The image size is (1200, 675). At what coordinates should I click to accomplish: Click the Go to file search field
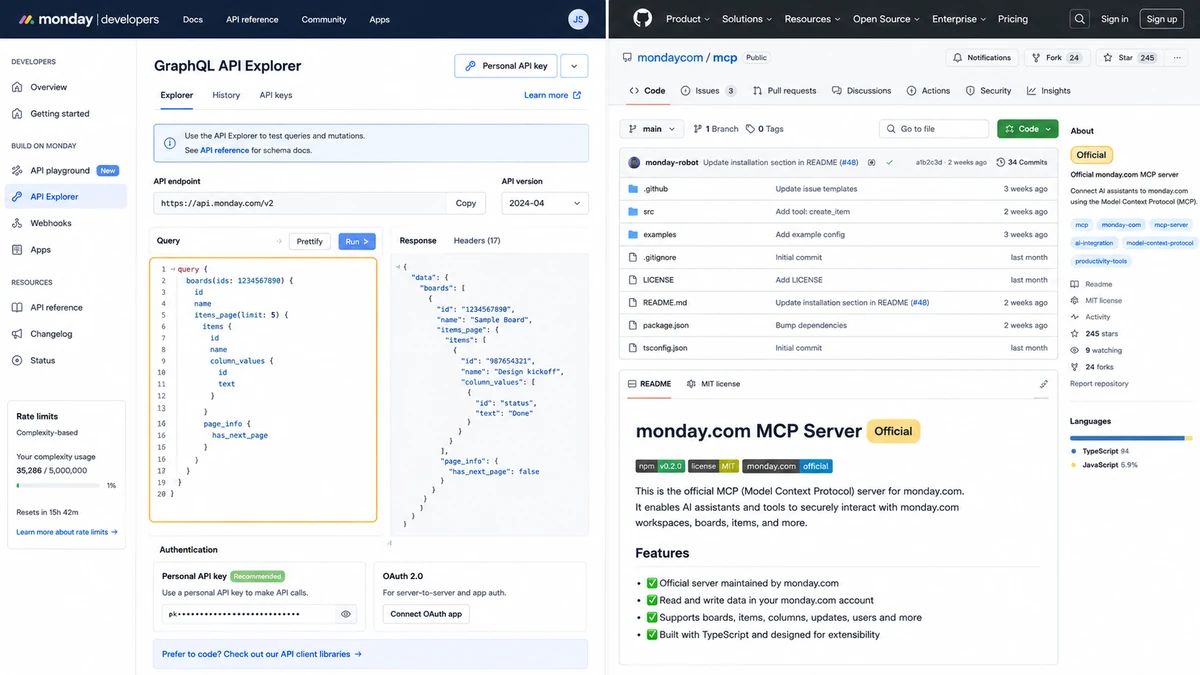pyautogui.click(x=934, y=129)
